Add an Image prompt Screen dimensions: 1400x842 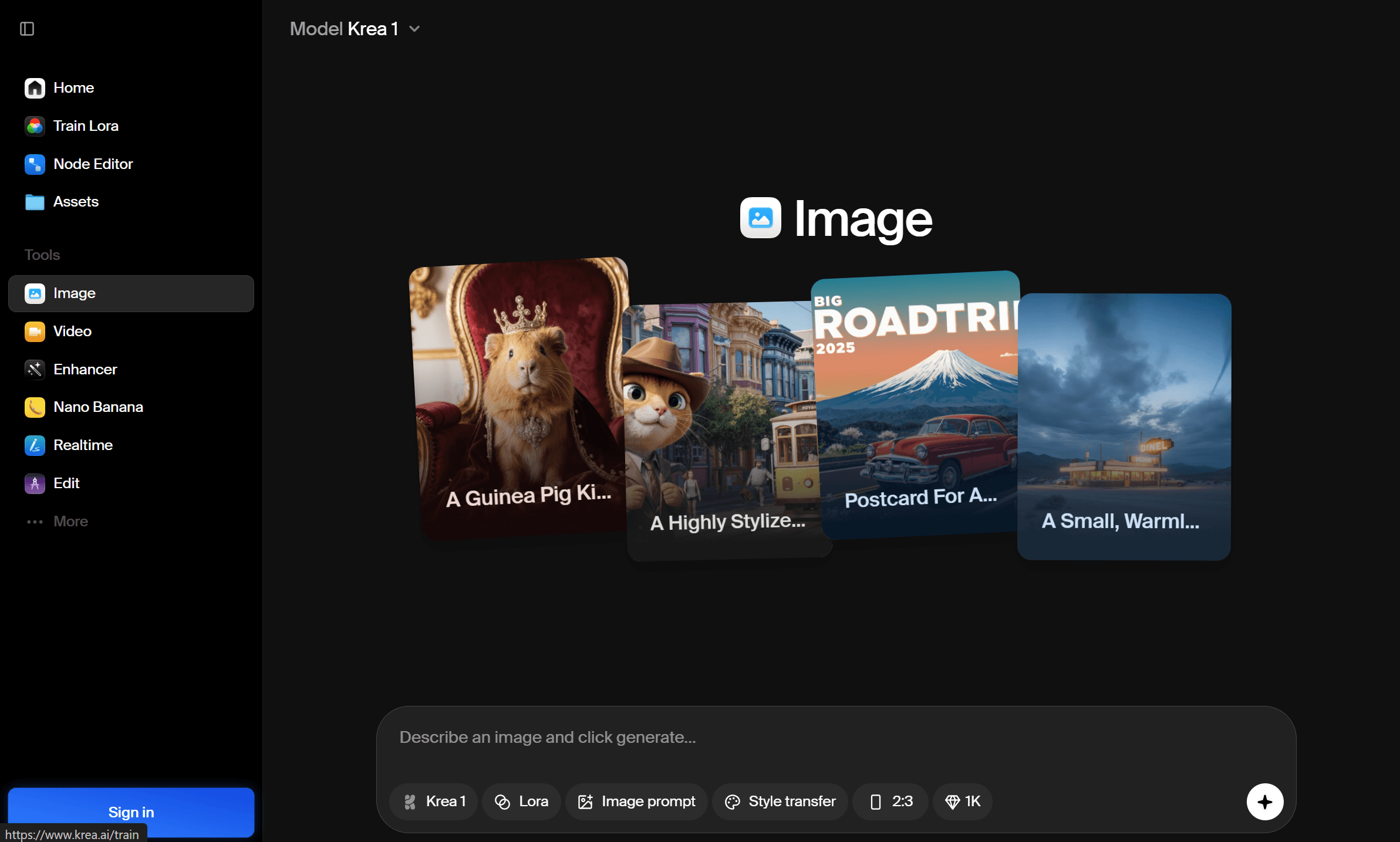pos(636,802)
